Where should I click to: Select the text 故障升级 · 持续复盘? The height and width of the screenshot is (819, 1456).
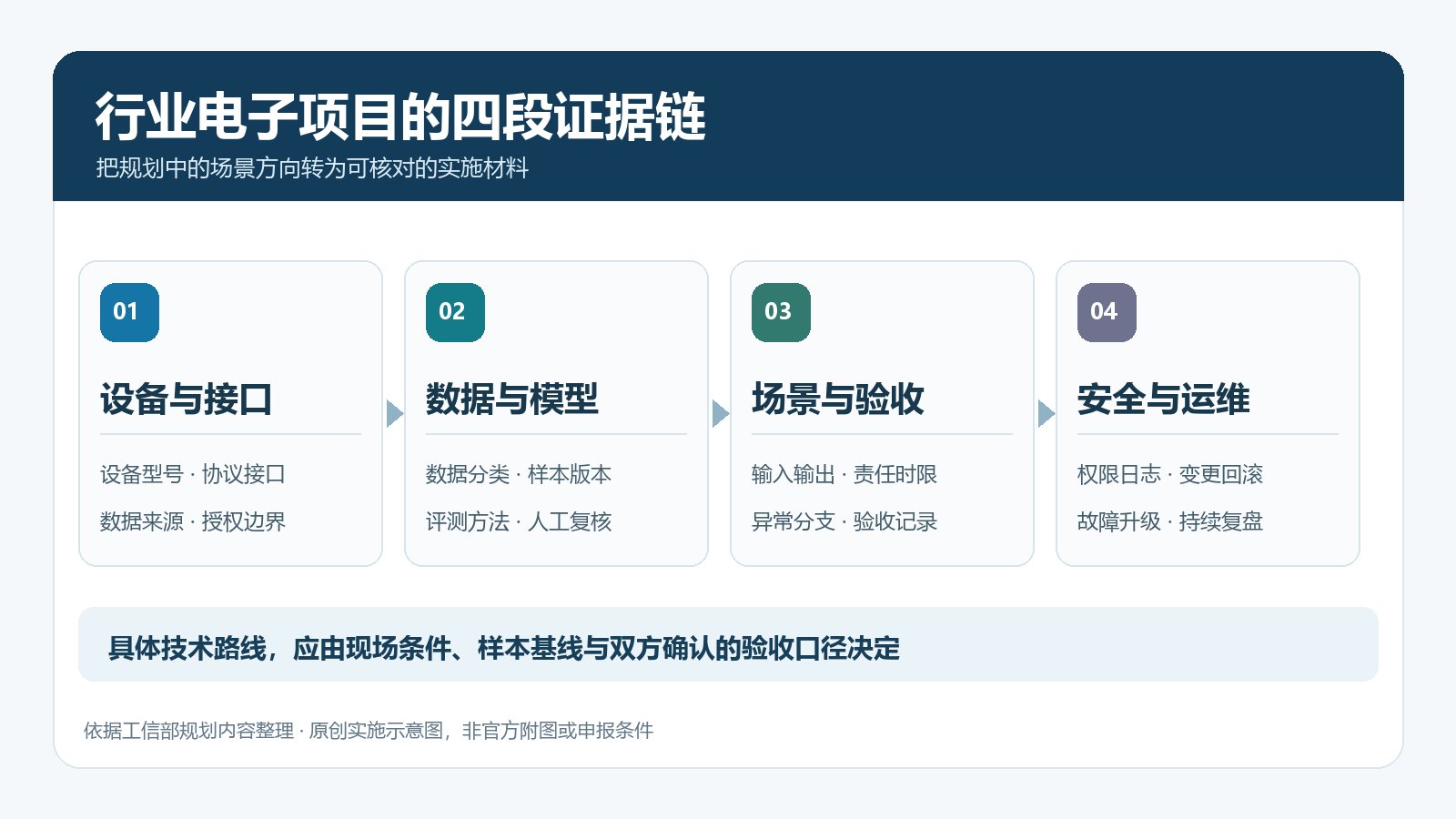(1170, 521)
